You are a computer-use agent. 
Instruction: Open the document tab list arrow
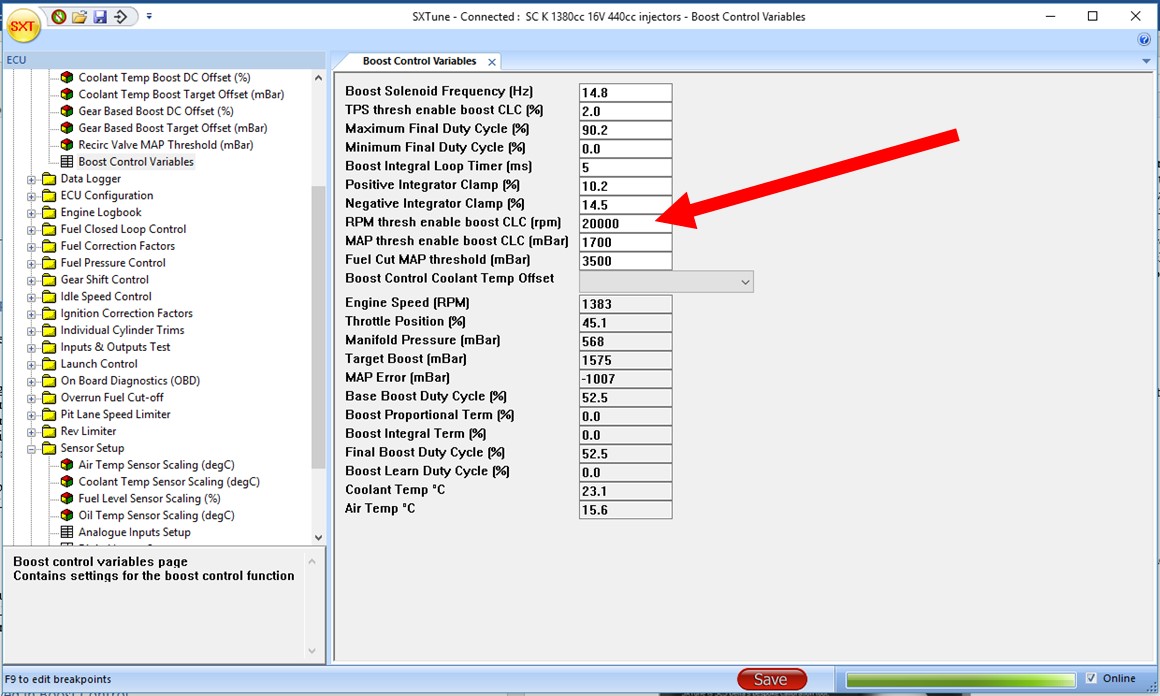(x=1146, y=61)
